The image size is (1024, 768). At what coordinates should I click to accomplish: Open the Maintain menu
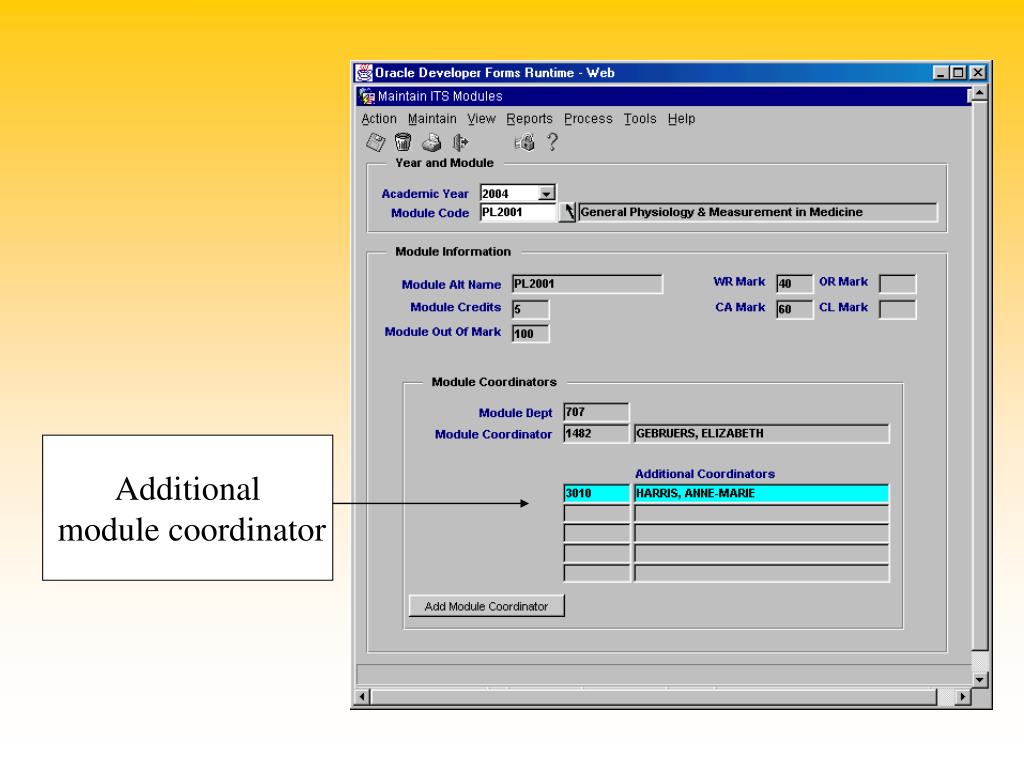[432, 119]
